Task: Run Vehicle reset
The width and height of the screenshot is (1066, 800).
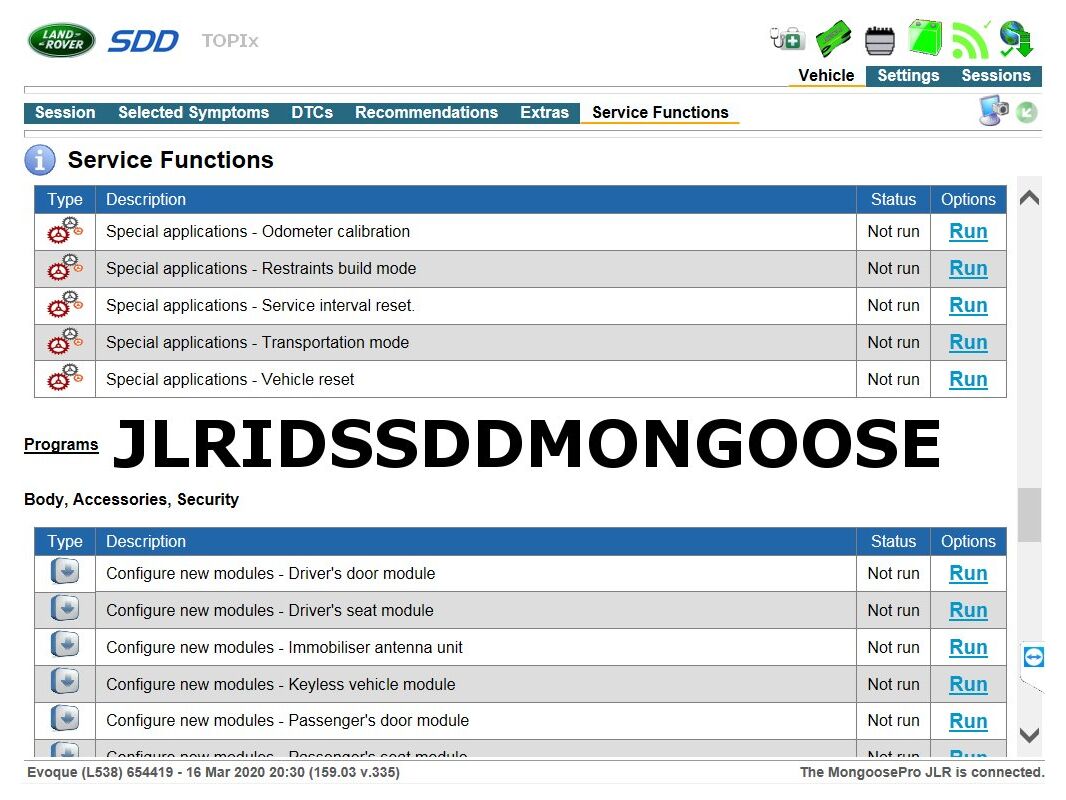Action: pyautogui.click(x=968, y=379)
